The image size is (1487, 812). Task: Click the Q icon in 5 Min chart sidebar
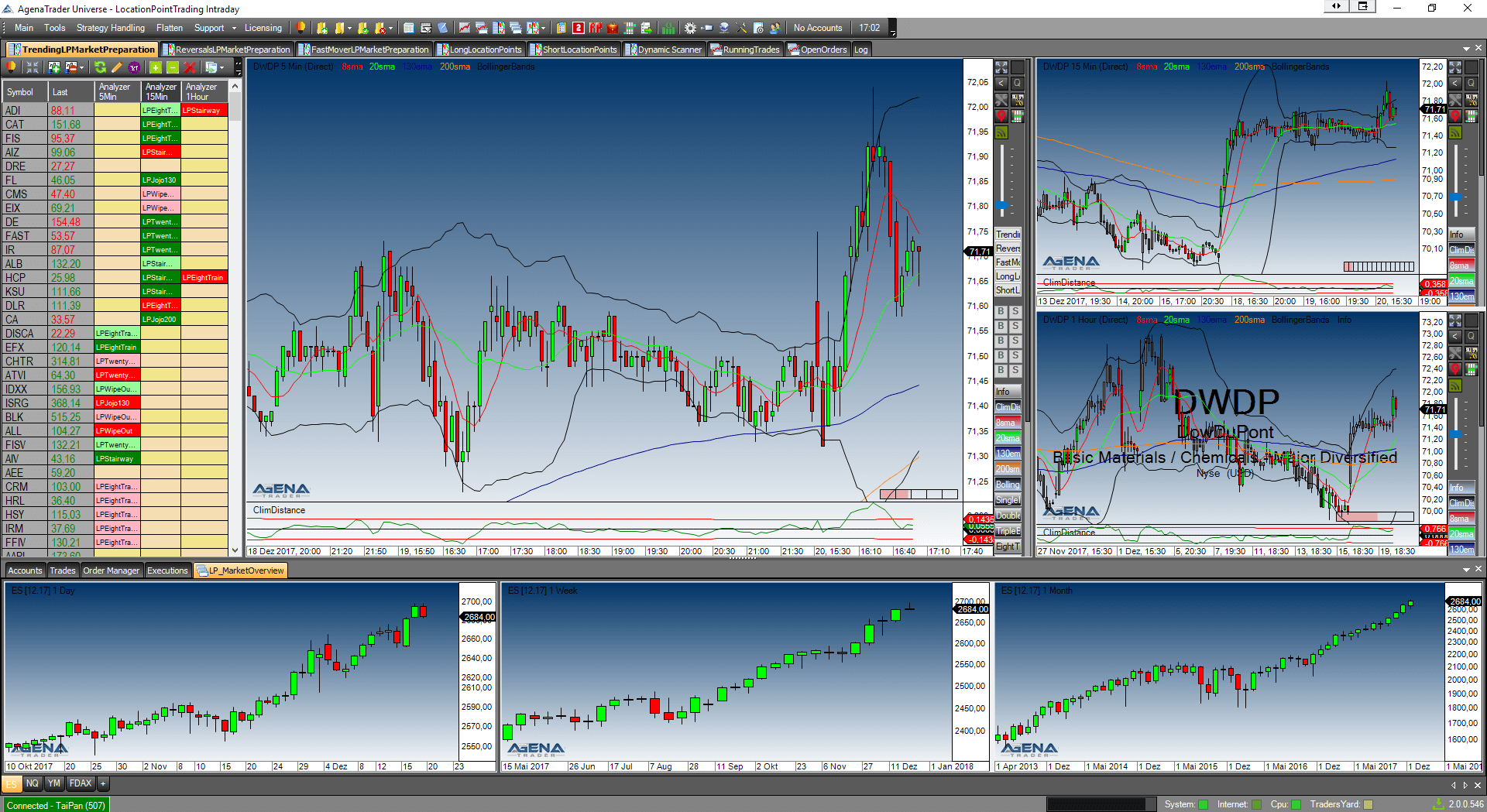[1018, 84]
